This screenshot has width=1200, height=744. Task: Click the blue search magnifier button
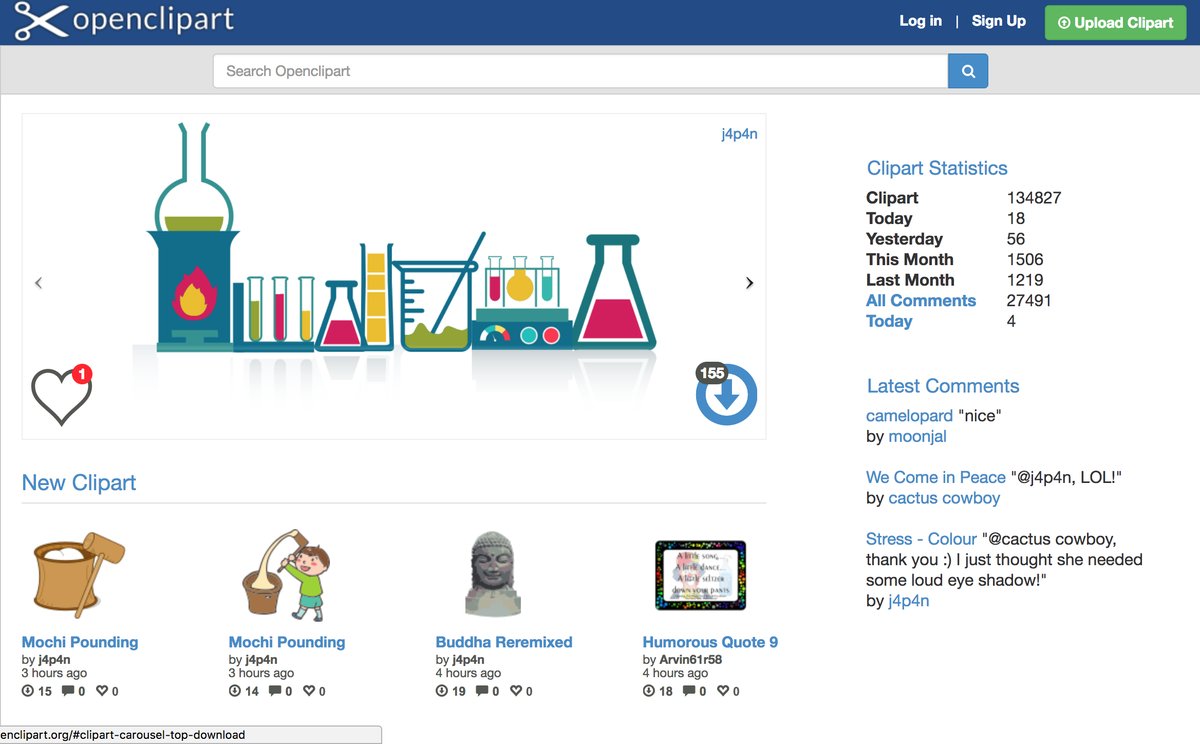point(967,71)
